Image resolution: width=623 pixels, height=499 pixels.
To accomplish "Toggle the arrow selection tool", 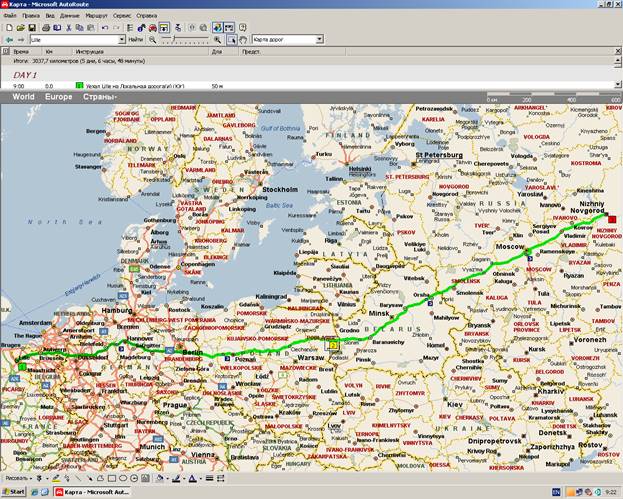I will click(x=231, y=39).
